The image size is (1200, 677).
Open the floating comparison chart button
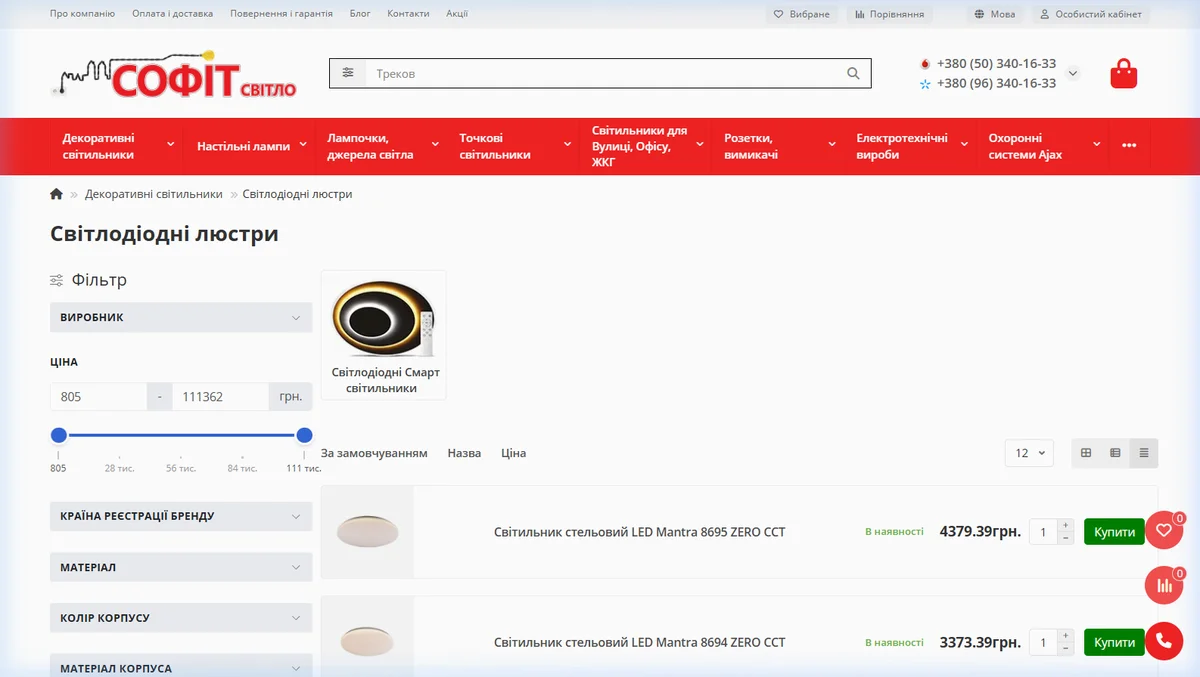tap(1164, 585)
